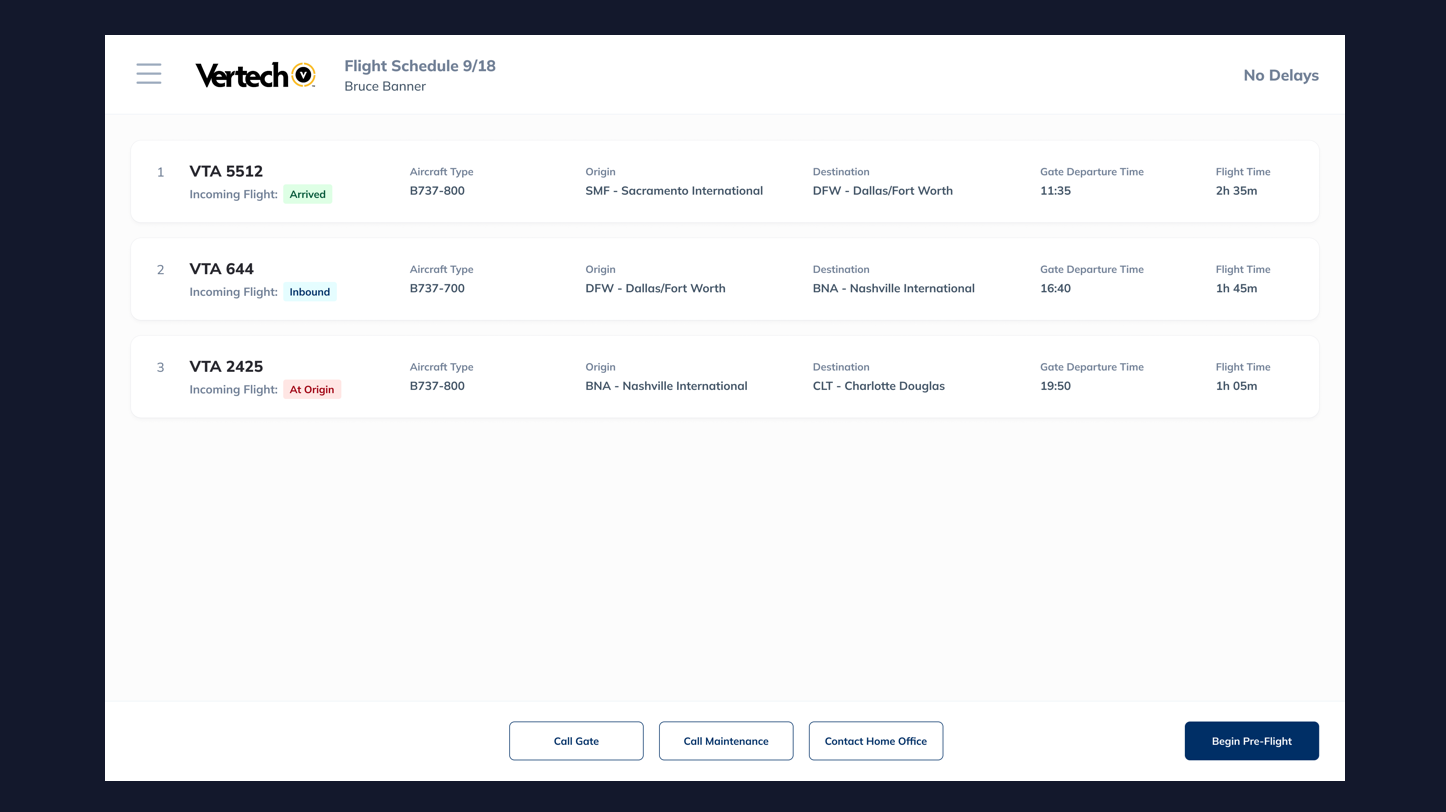
Task: Click the 11:35 gate departure time
Action: [1055, 191]
